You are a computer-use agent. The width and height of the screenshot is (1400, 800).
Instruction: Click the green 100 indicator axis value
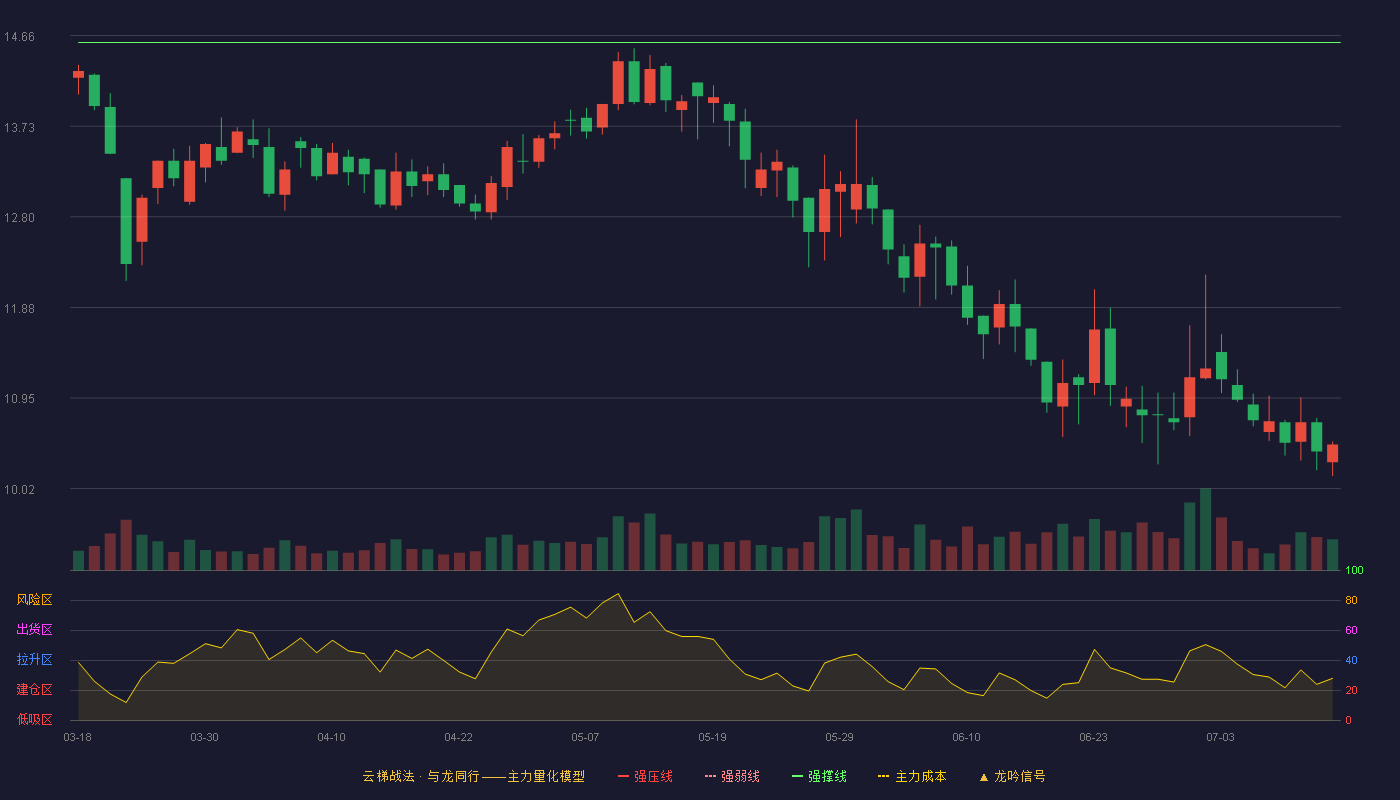tap(1354, 571)
